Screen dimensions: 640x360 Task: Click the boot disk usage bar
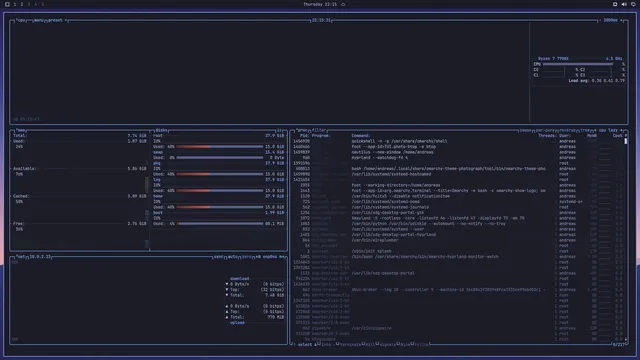click(220, 224)
